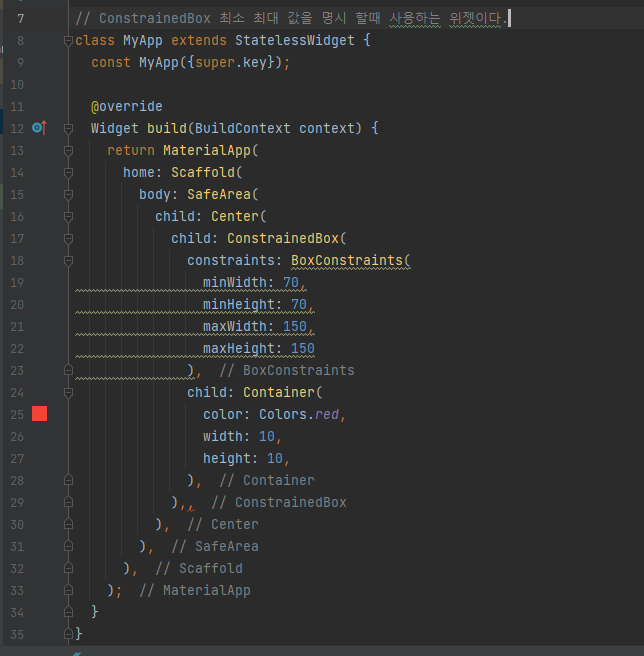The height and width of the screenshot is (656, 644).
Task: Collapse the SafeArea fold on line 15
Action: (68, 195)
